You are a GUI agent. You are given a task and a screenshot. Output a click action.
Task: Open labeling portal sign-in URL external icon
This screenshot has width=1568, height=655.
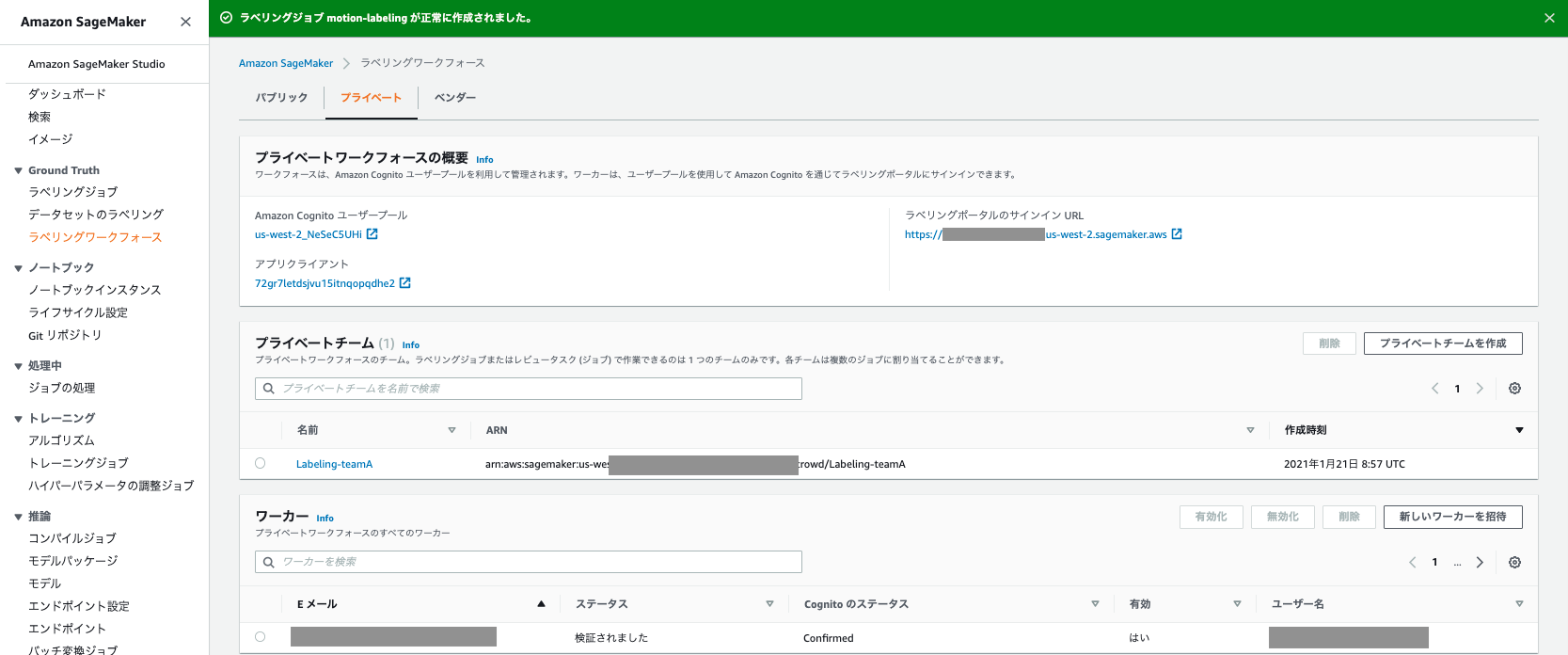[1177, 234]
